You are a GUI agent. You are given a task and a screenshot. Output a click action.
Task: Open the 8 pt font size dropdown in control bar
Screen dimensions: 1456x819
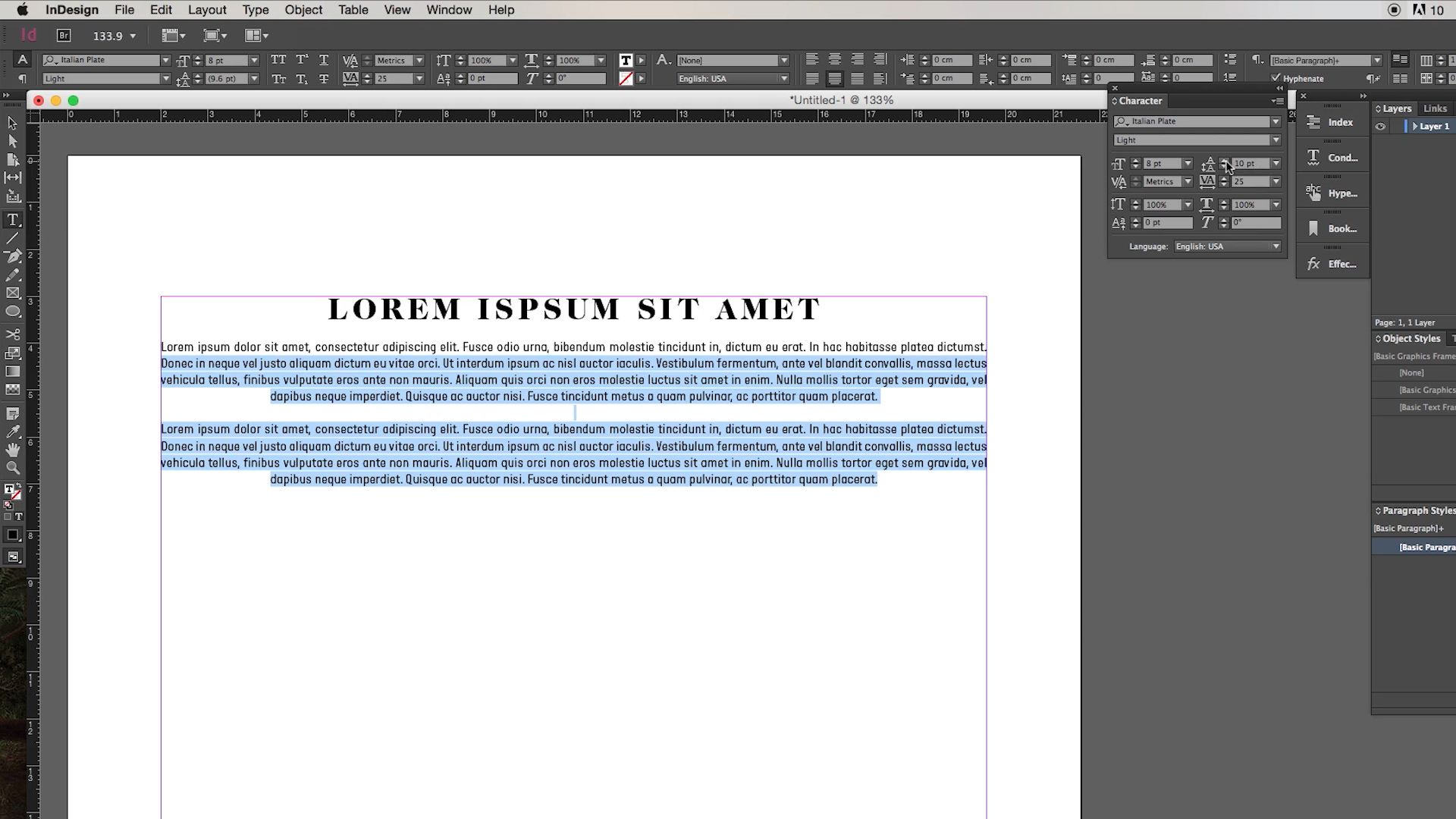pyautogui.click(x=254, y=60)
